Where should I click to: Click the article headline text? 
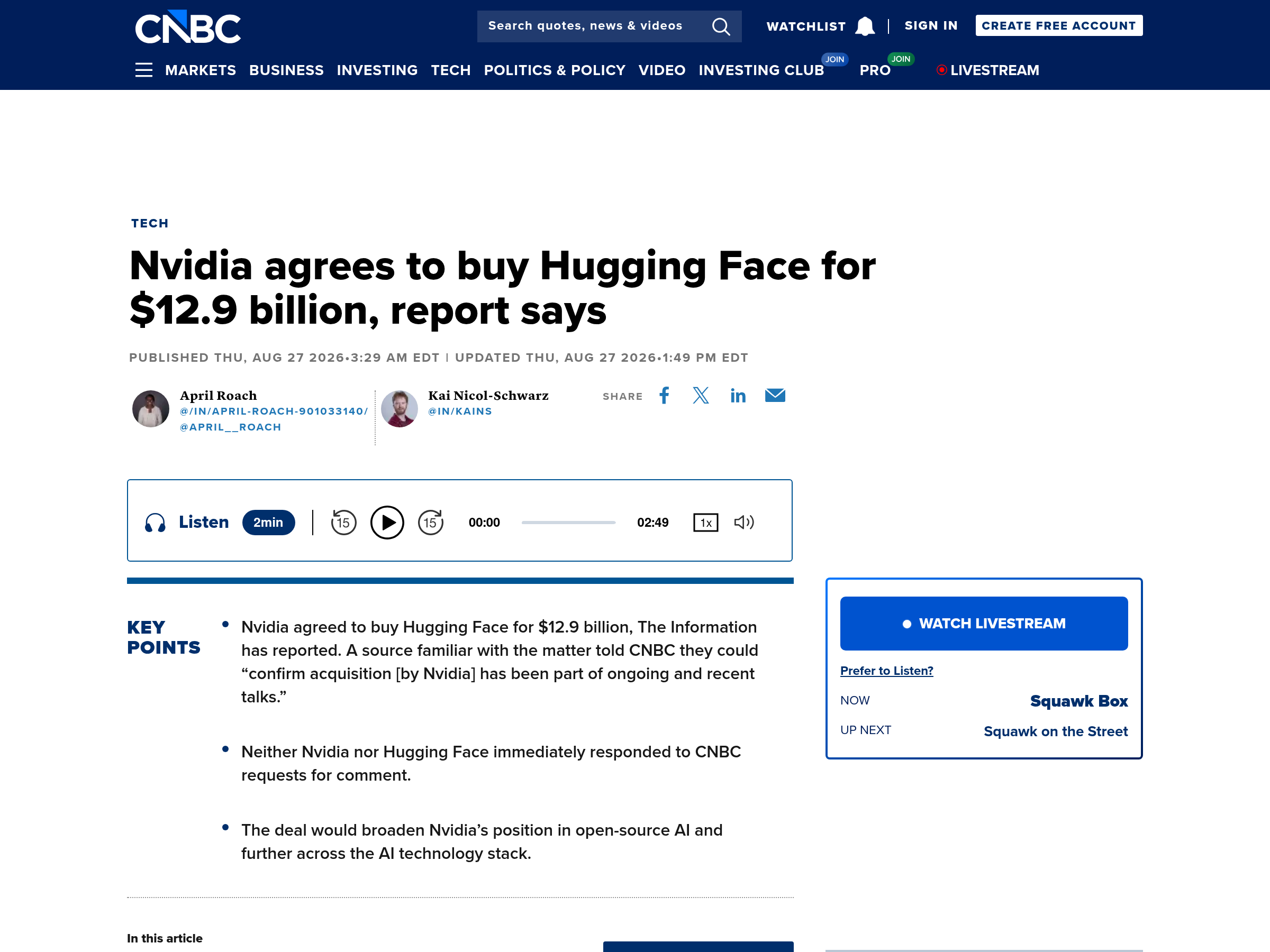tap(502, 288)
